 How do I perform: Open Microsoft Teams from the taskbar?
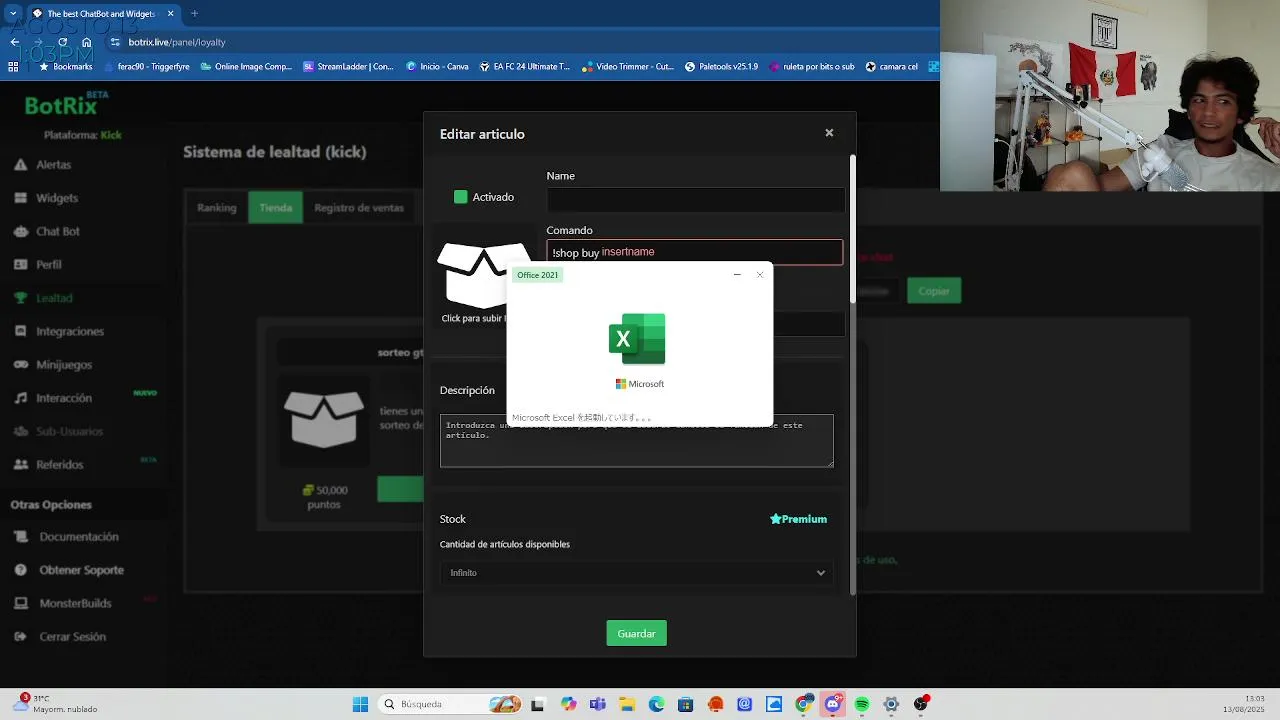[598, 704]
